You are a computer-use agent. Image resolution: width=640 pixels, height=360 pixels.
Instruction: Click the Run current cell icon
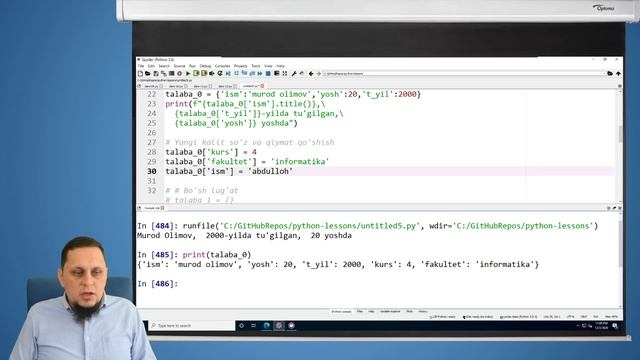196,73
